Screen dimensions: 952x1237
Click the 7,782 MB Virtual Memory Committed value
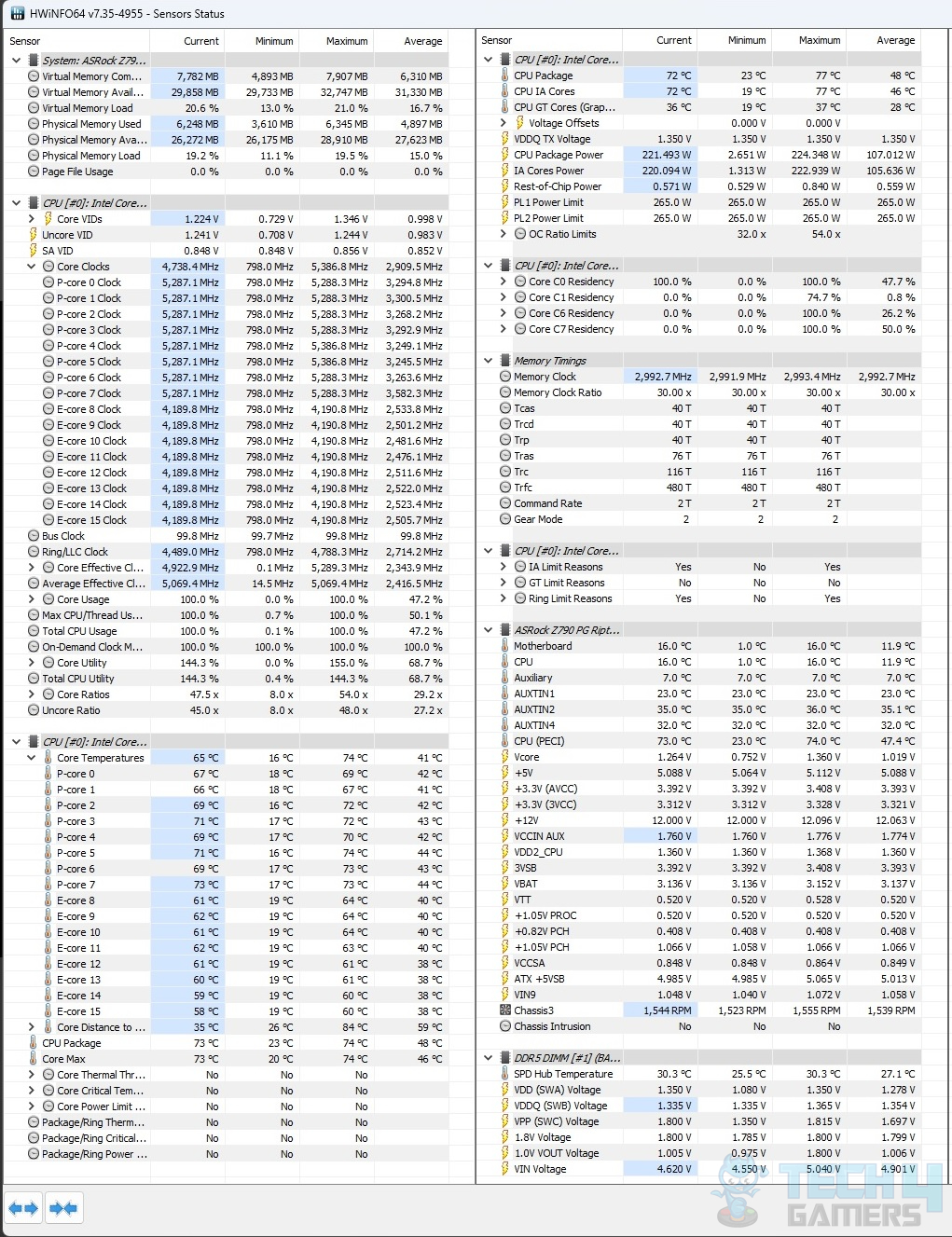pos(198,76)
